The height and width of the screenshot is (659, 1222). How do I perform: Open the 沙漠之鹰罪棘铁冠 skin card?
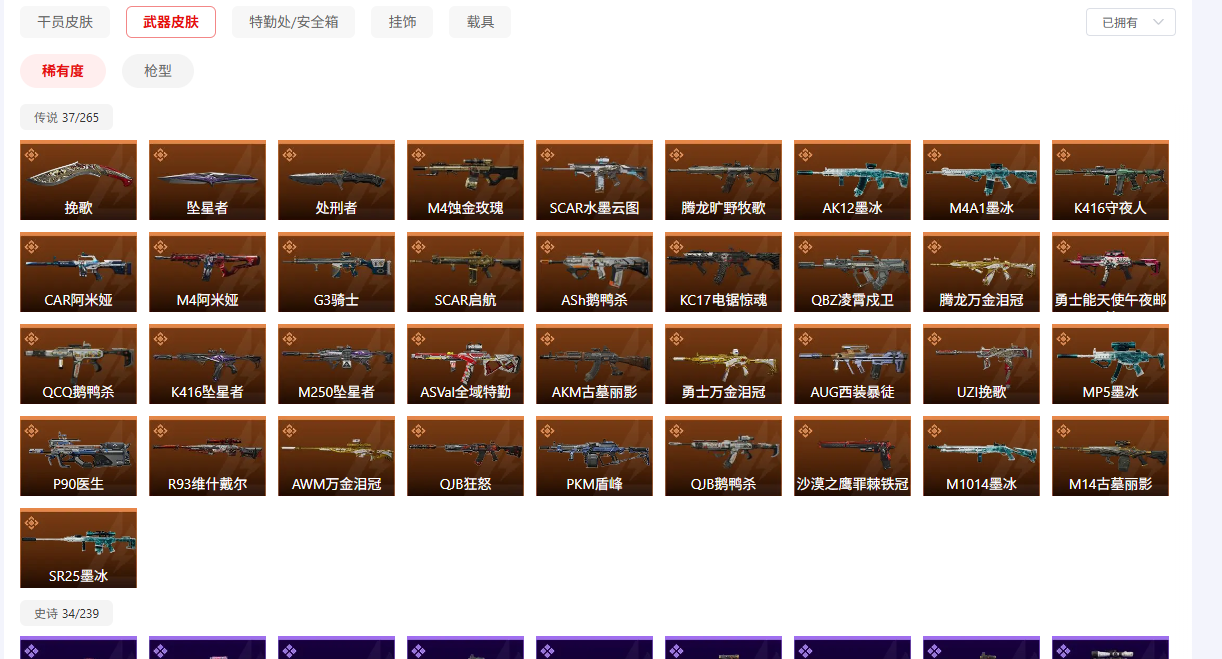coord(852,456)
